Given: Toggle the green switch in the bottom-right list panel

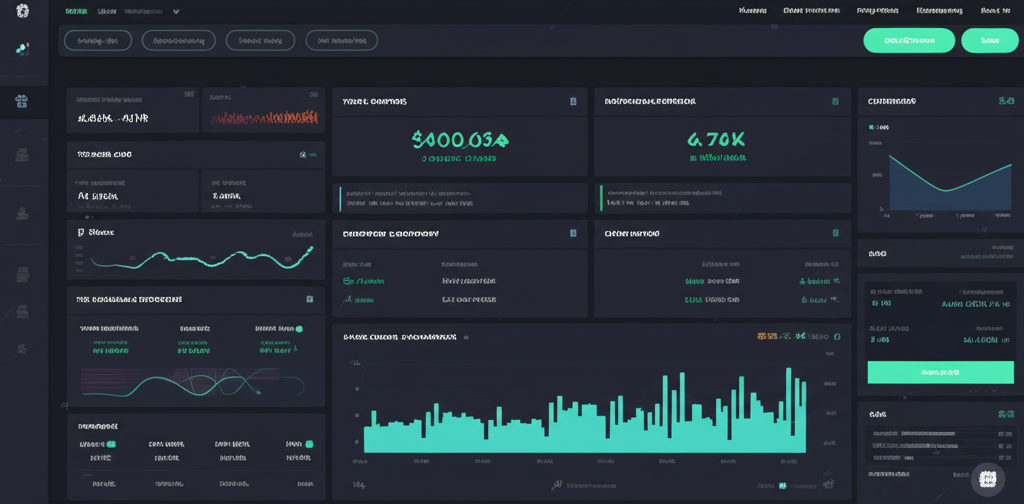Looking at the screenshot, I should point(1005,413).
